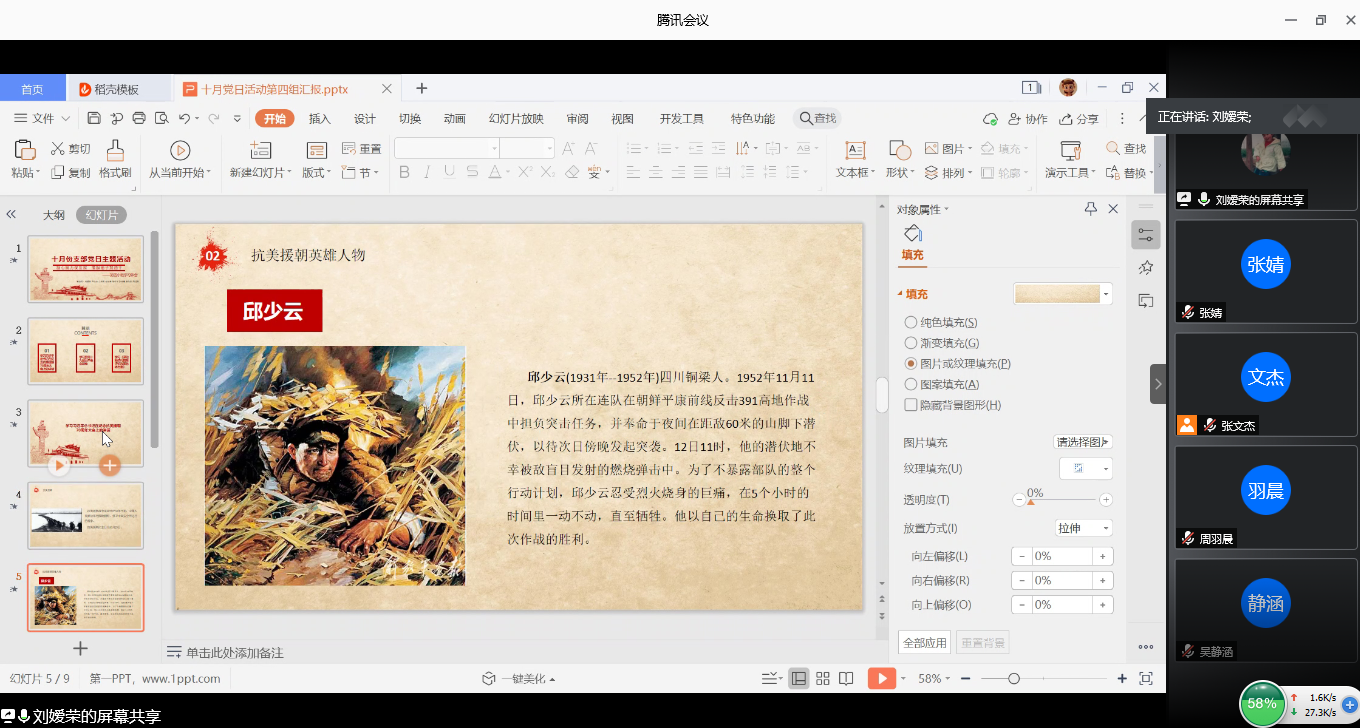
Task: Switch to the 设计 ribbon tab
Action: pos(365,119)
